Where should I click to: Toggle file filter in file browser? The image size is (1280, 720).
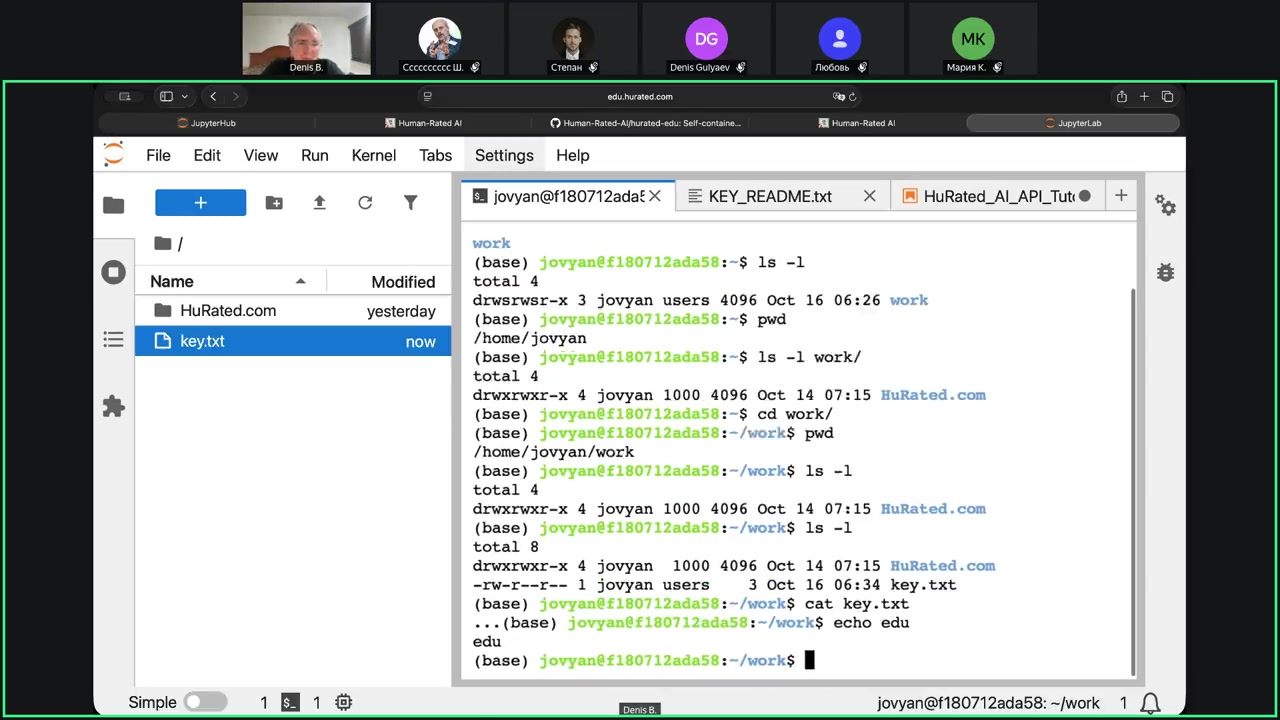(x=410, y=203)
